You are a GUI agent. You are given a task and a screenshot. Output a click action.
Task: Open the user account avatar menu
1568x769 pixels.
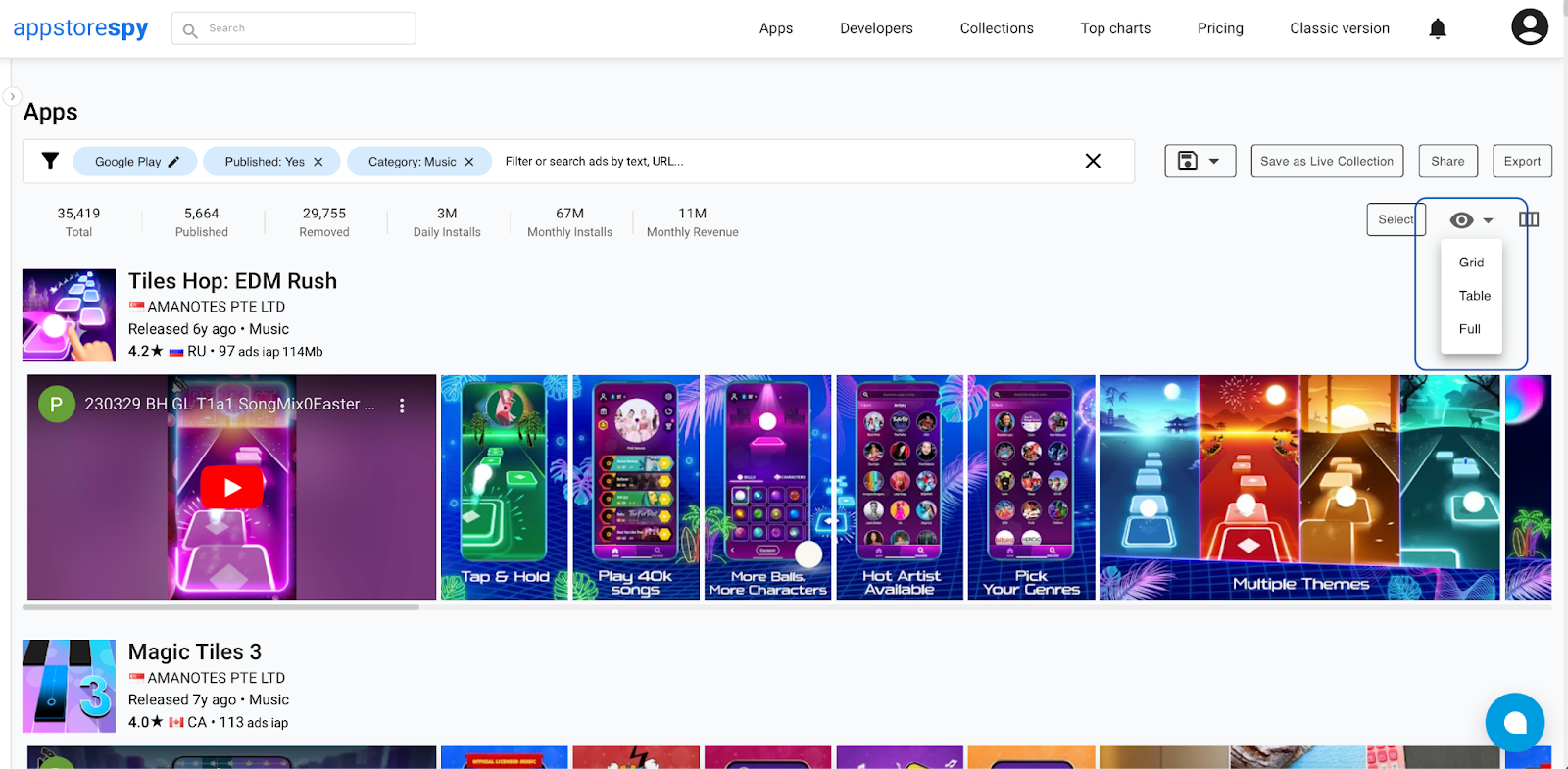tap(1530, 27)
